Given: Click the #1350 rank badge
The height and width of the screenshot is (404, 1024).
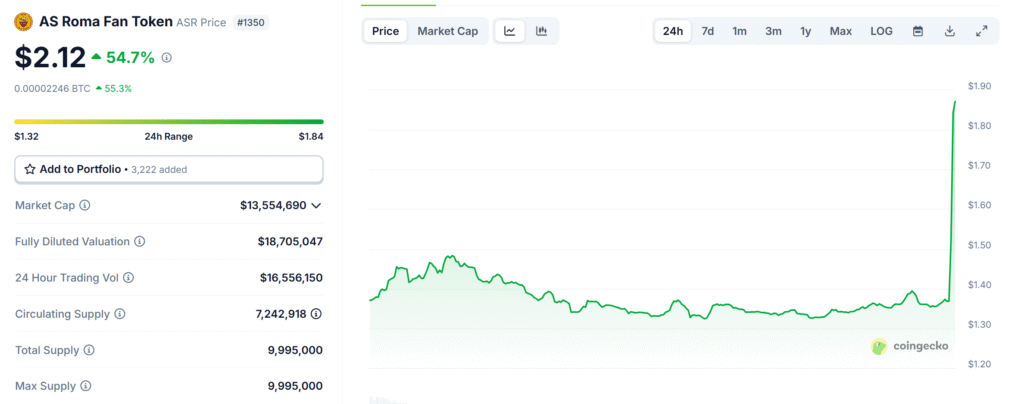Looking at the screenshot, I should point(251,22).
